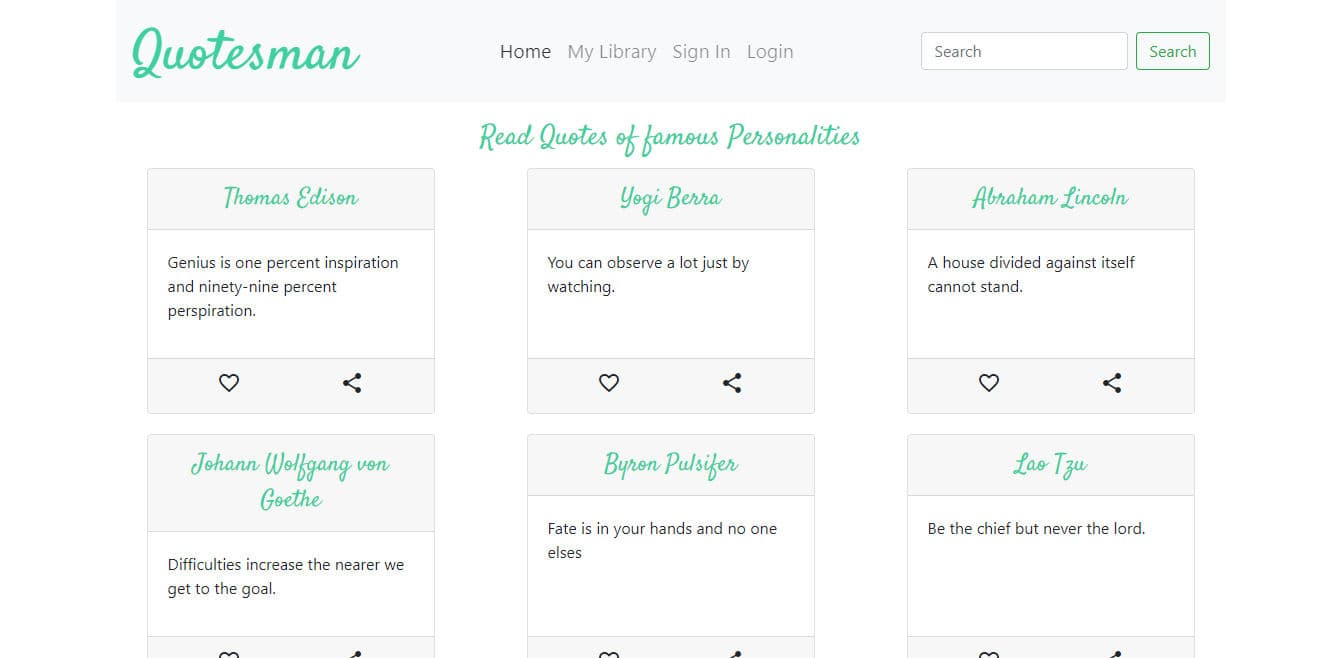Share the Thomas Edison quote
Image resolution: width=1339 pixels, height=658 pixels.
point(352,383)
